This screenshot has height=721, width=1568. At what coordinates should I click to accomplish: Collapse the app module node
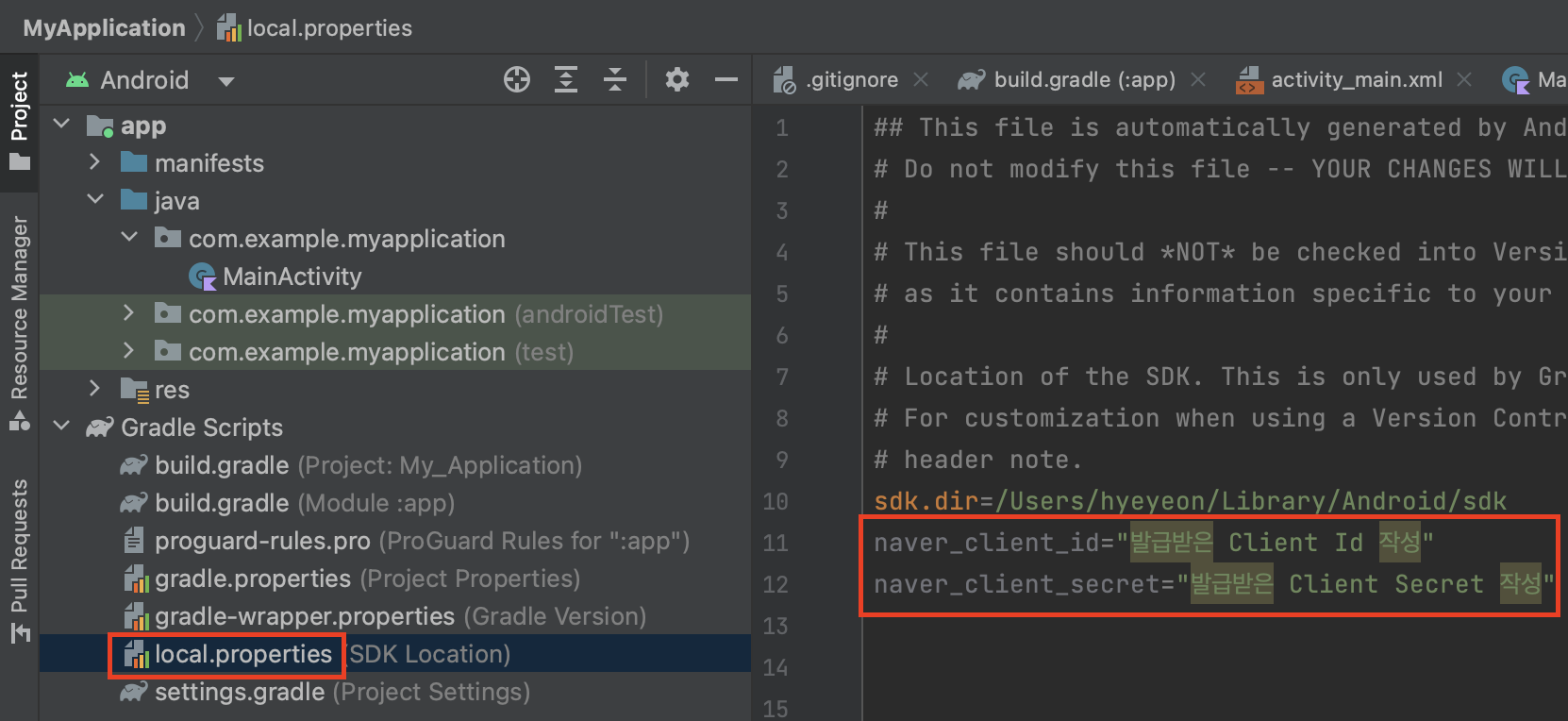coord(62,124)
